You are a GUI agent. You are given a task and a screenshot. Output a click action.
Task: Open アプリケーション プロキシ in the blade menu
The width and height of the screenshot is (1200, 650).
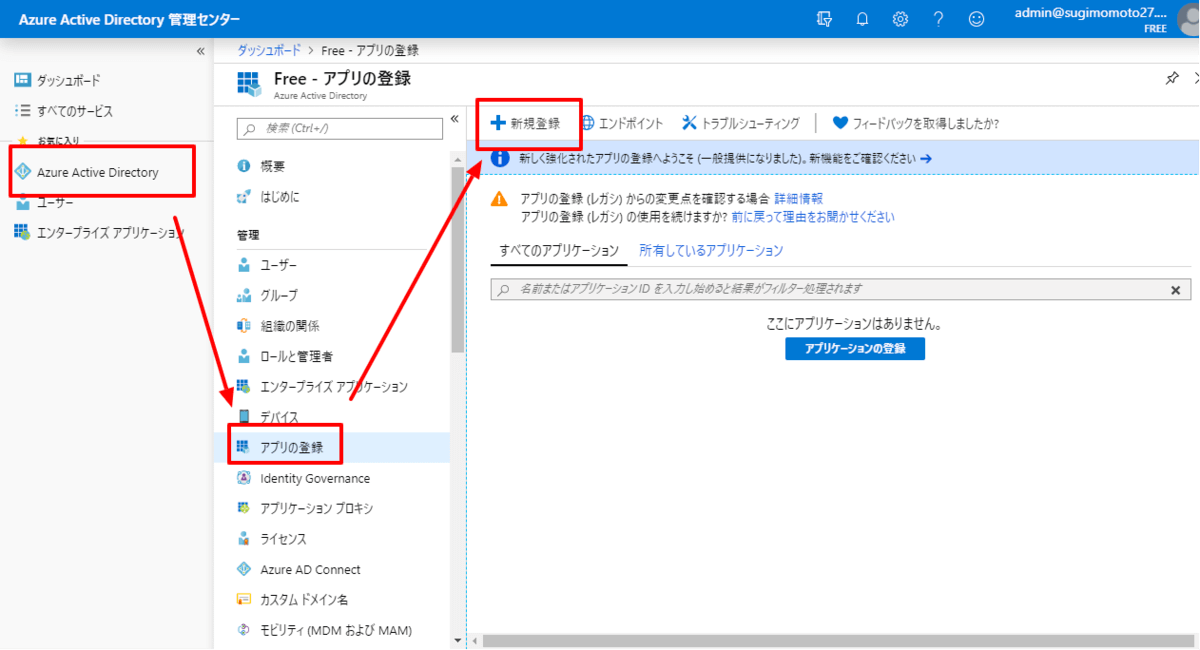click(316, 508)
